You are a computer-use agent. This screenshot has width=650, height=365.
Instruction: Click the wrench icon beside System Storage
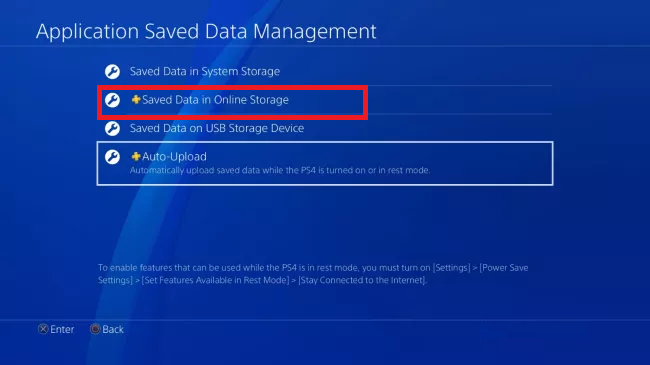[112, 71]
